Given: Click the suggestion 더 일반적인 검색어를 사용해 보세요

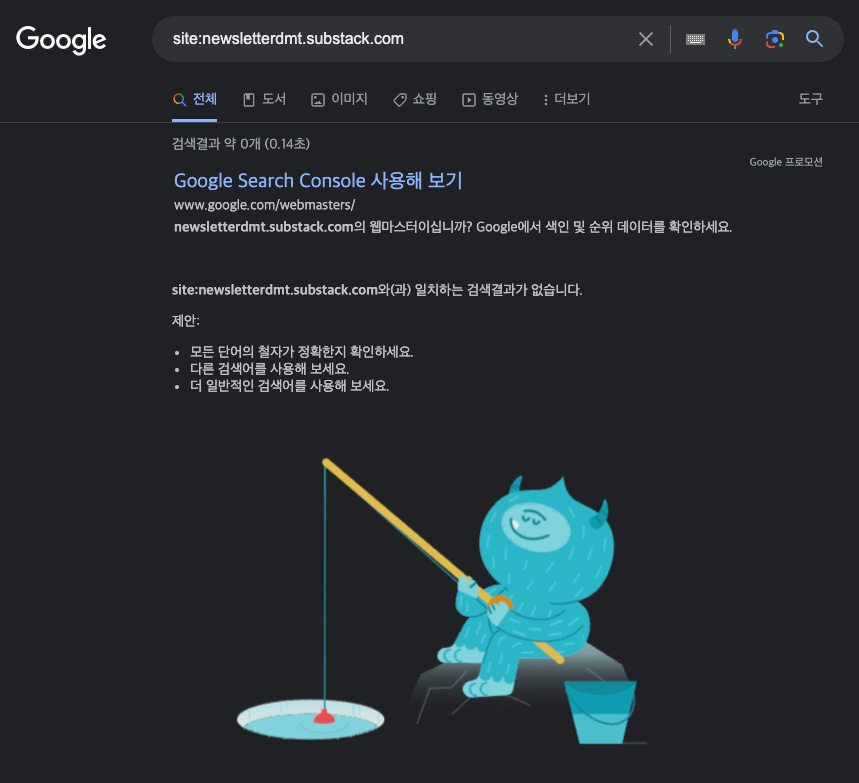Looking at the screenshot, I should click(x=289, y=386).
